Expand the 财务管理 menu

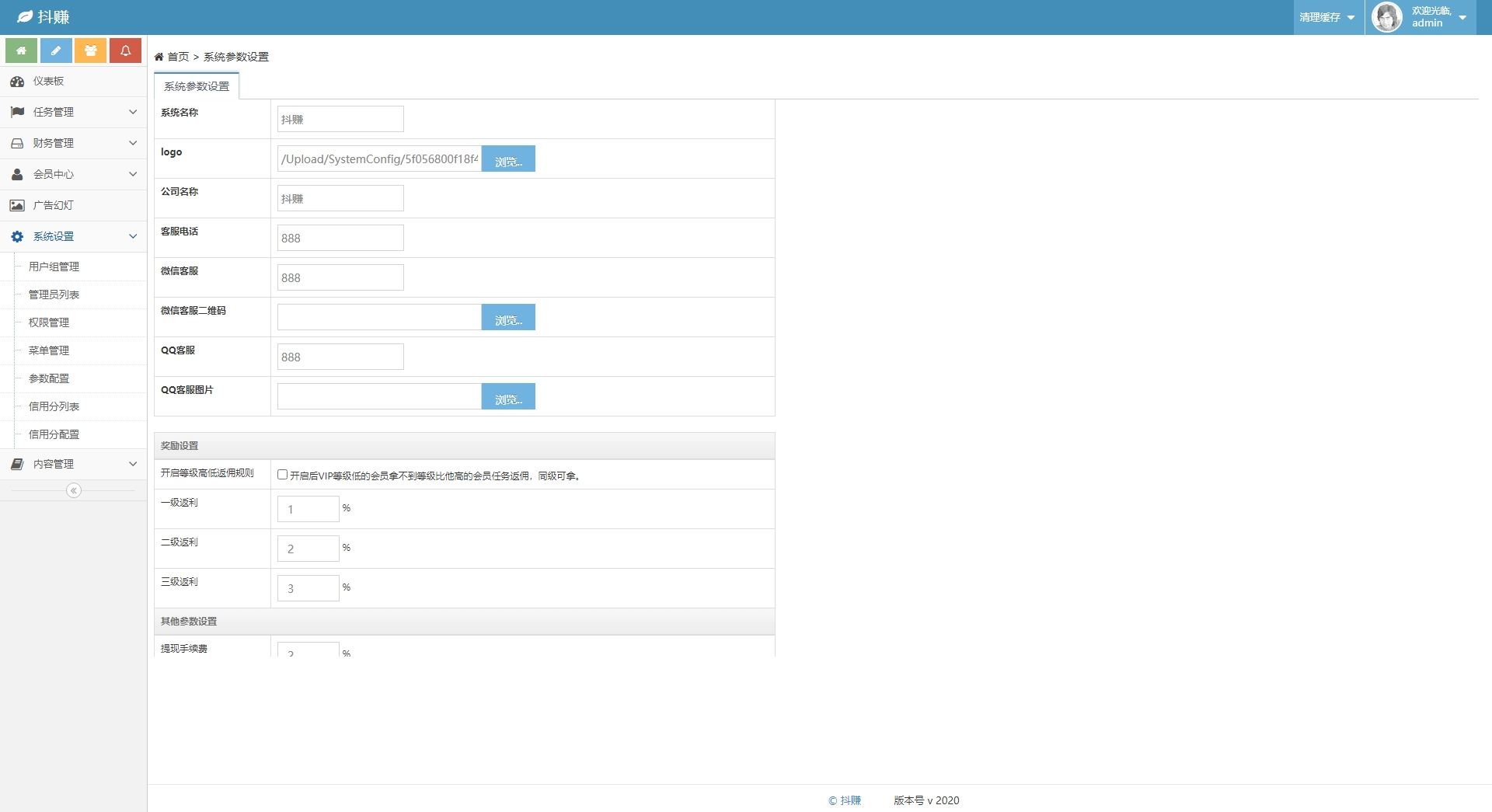coord(73,143)
